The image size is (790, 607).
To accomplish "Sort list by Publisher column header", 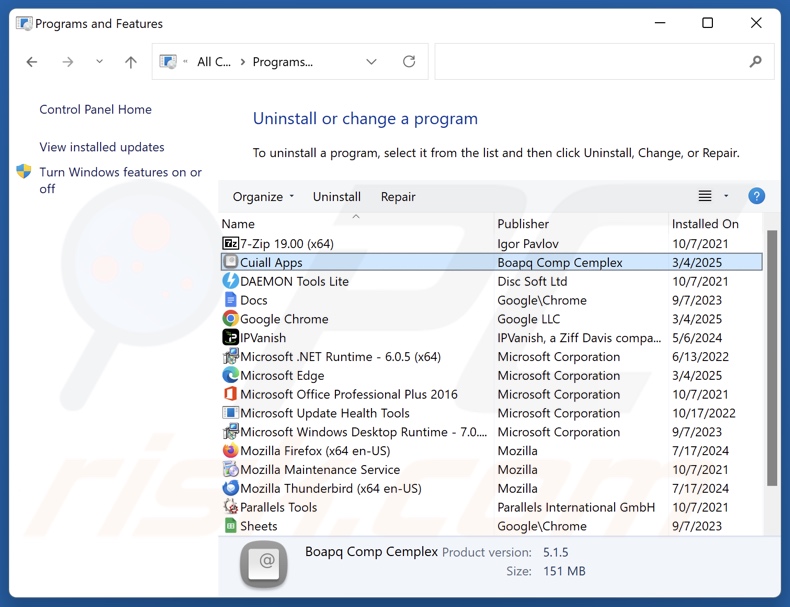I will click(523, 224).
